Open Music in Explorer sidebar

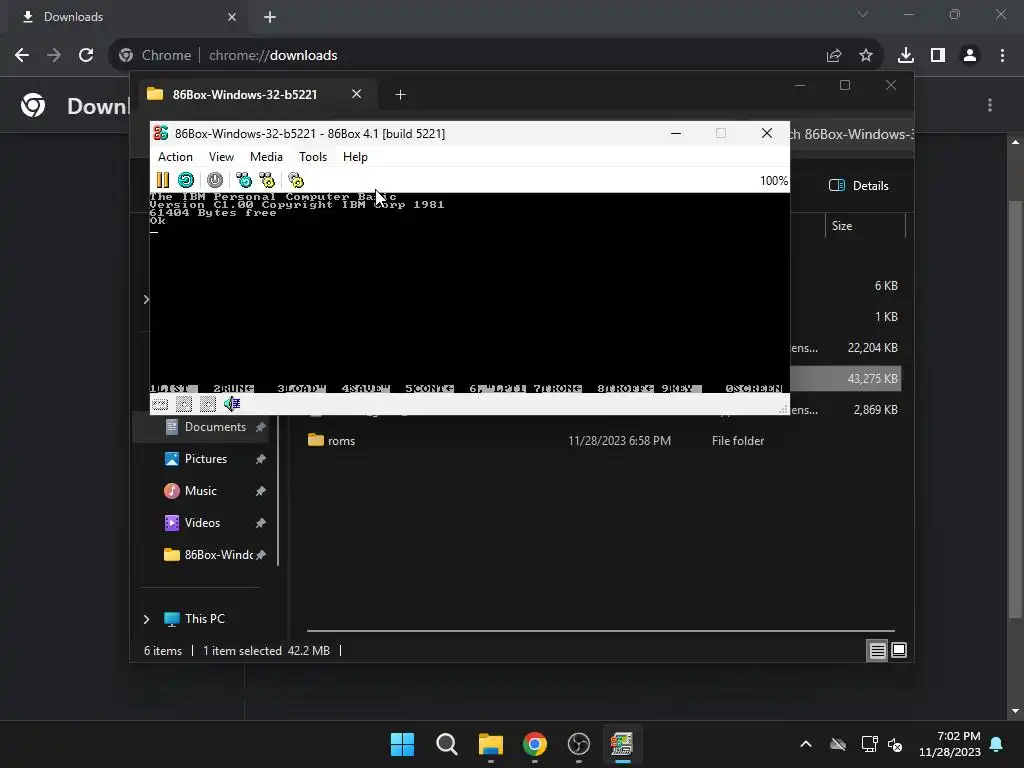[200, 491]
